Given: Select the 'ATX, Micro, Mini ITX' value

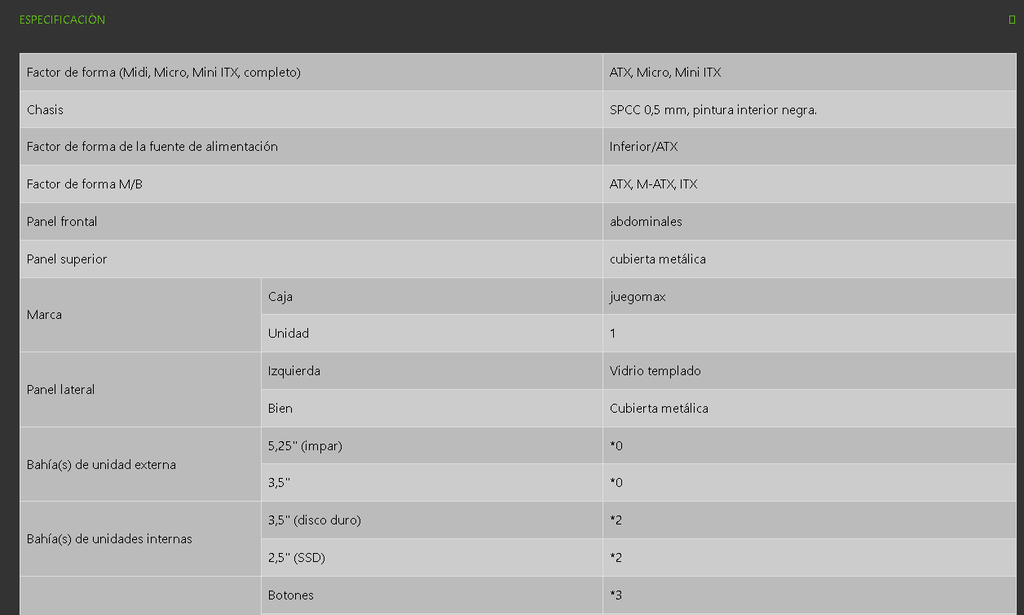Looking at the screenshot, I should point(665,72).
